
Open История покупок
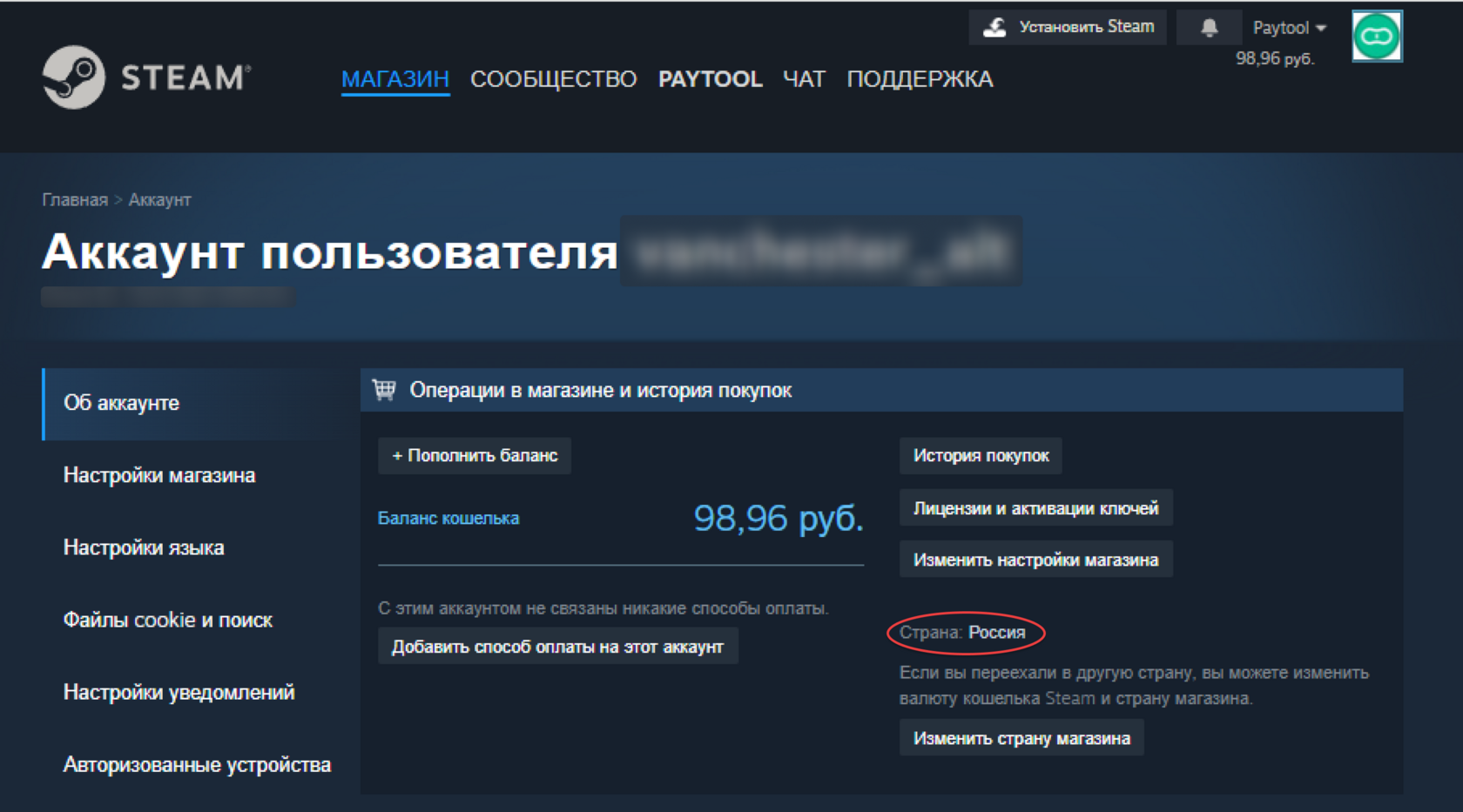coord(981,456)
